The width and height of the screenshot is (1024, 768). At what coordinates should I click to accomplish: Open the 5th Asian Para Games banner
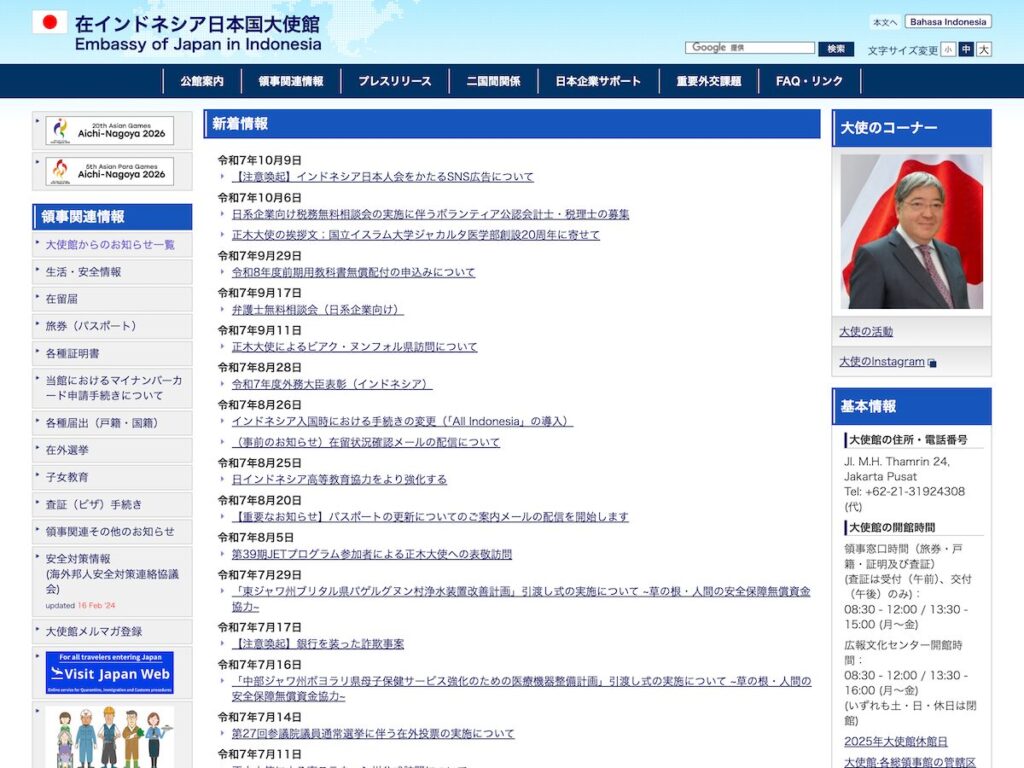pos(109,171)
